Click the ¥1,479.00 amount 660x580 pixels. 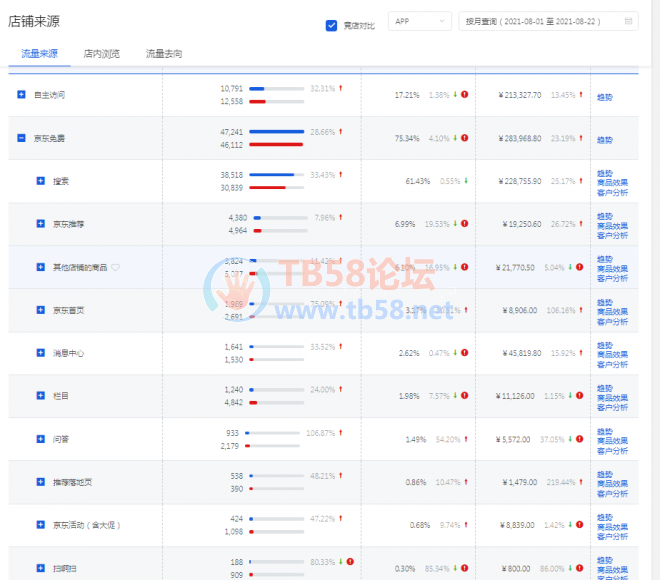click(x=520, y=482)
